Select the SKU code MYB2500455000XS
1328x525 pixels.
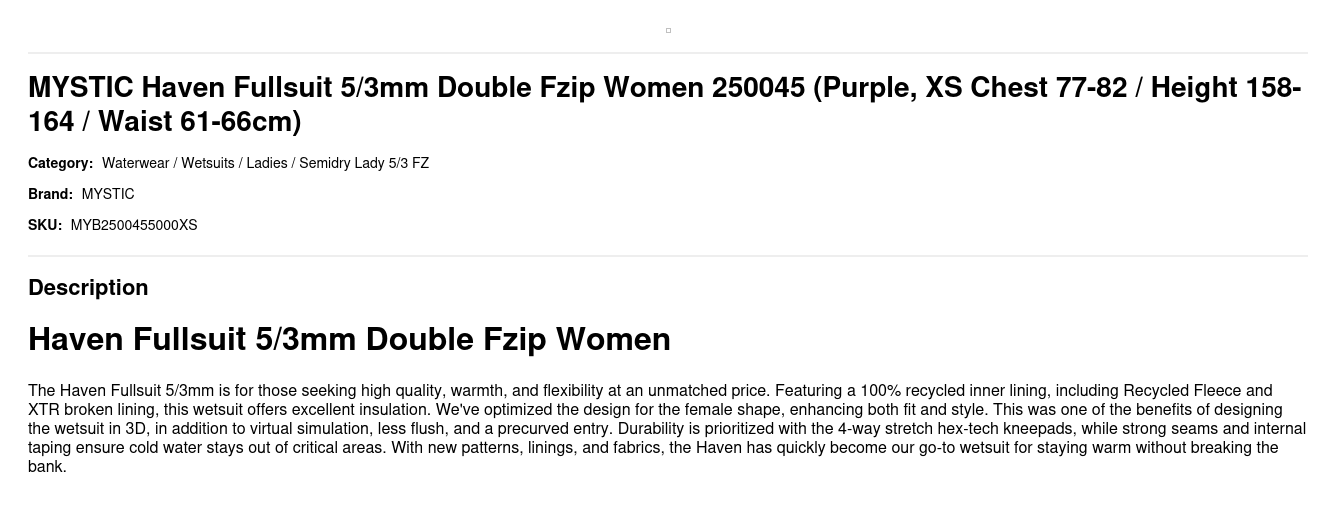134,225
